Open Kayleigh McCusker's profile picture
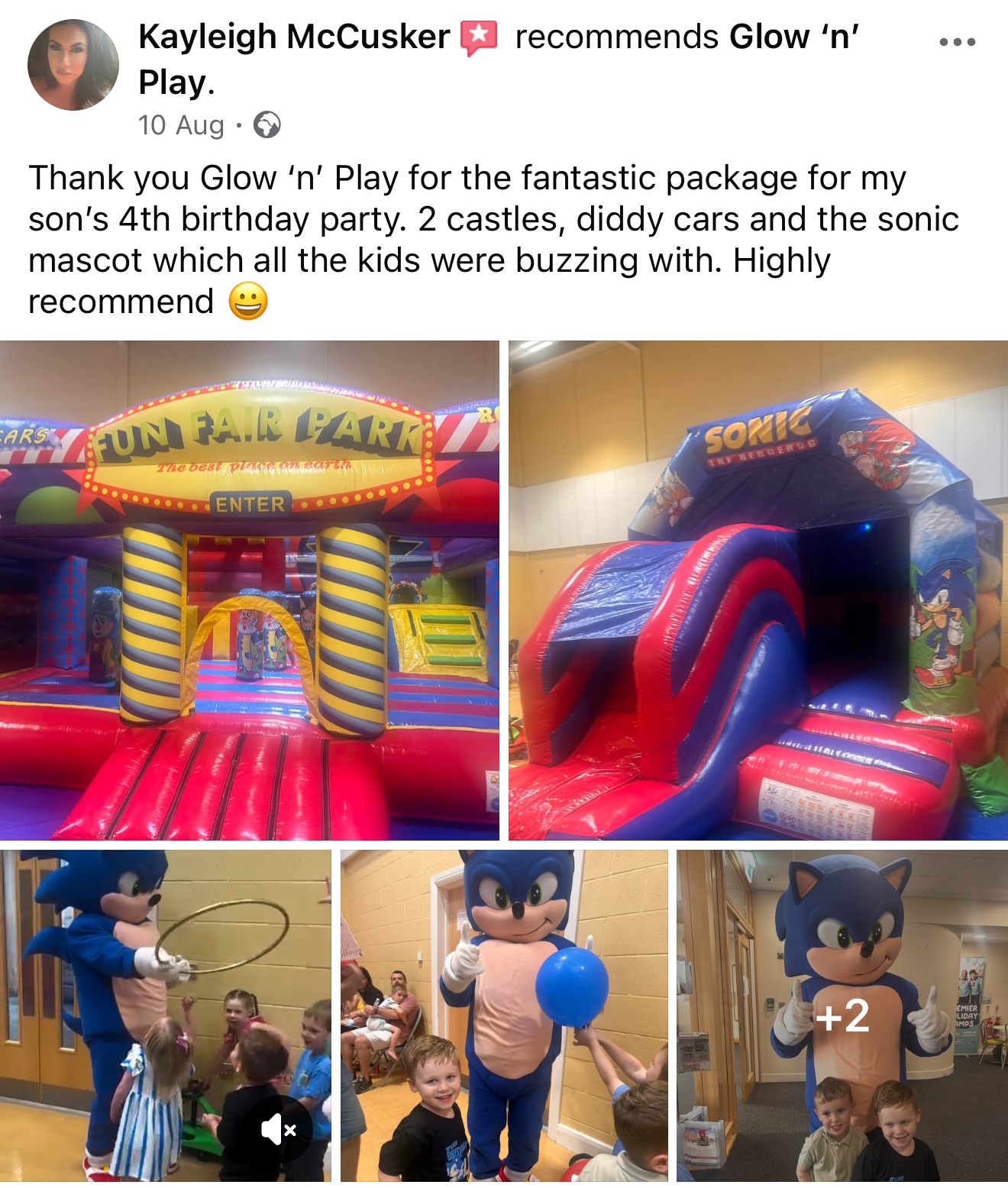 (73, 65)
